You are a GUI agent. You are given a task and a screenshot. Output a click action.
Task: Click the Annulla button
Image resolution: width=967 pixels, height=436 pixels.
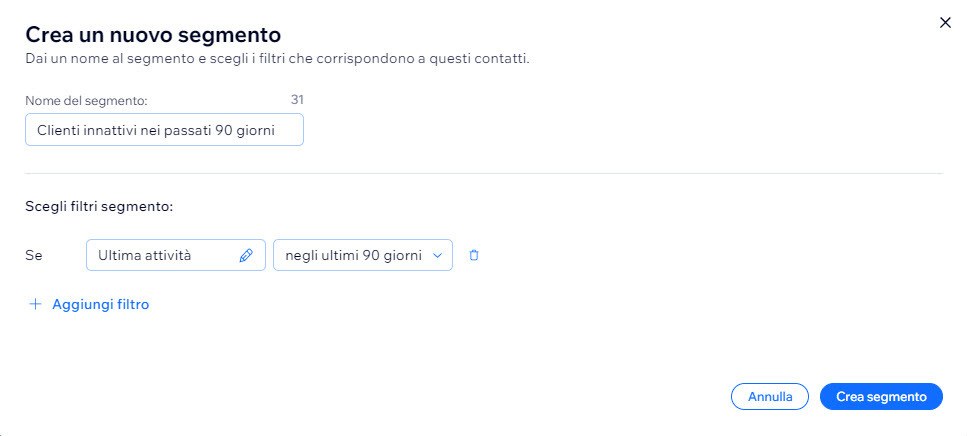[770, 397]
